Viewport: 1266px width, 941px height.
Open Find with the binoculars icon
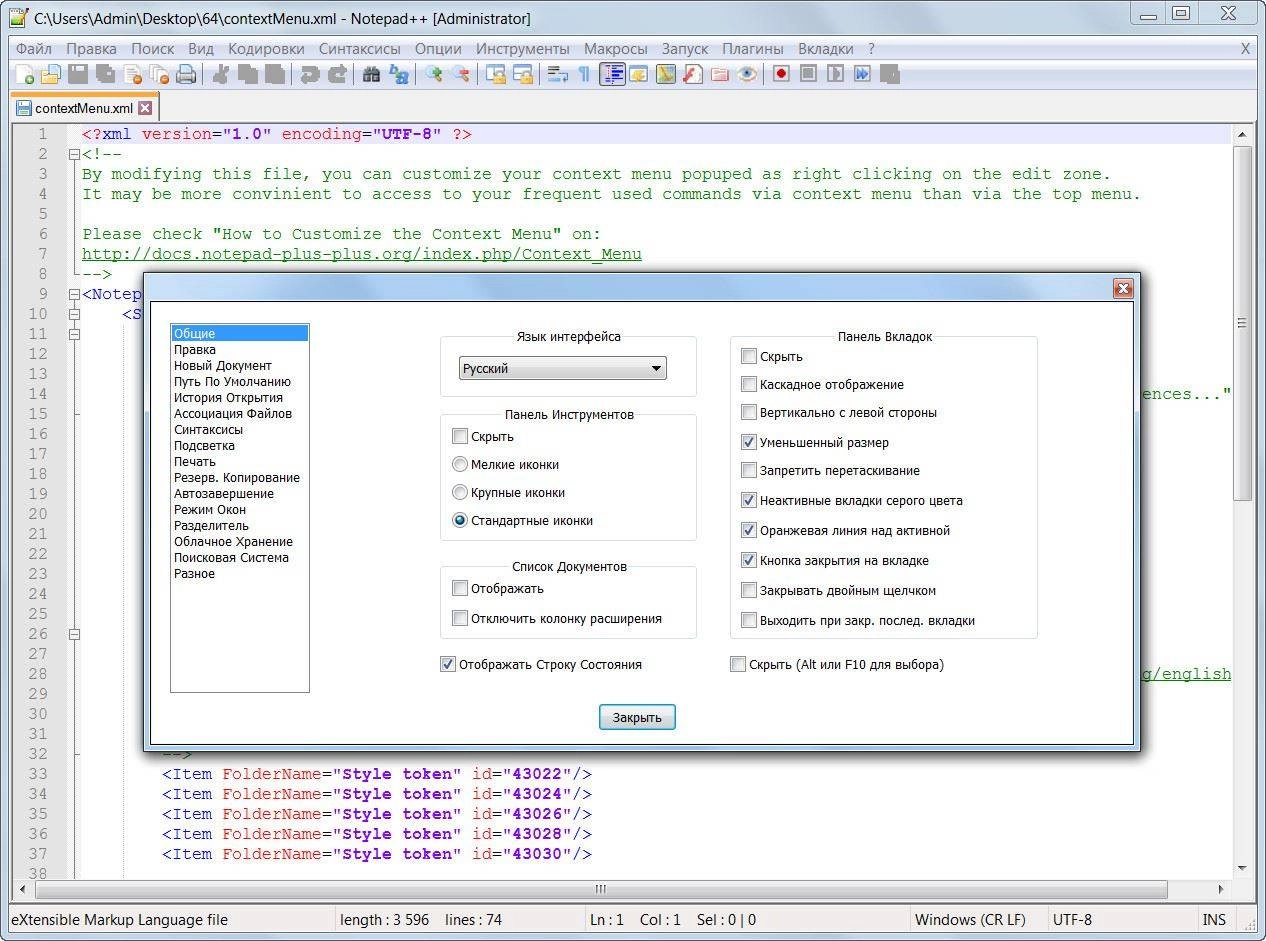[x=372, y=74]
